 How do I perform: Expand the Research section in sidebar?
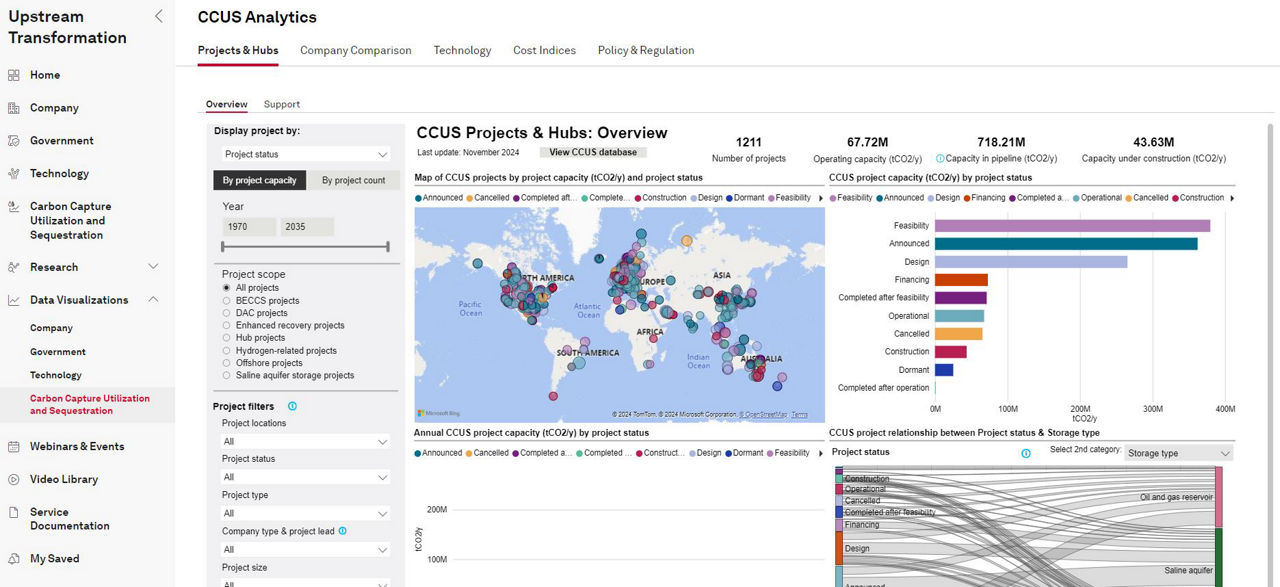coord(153,267)
